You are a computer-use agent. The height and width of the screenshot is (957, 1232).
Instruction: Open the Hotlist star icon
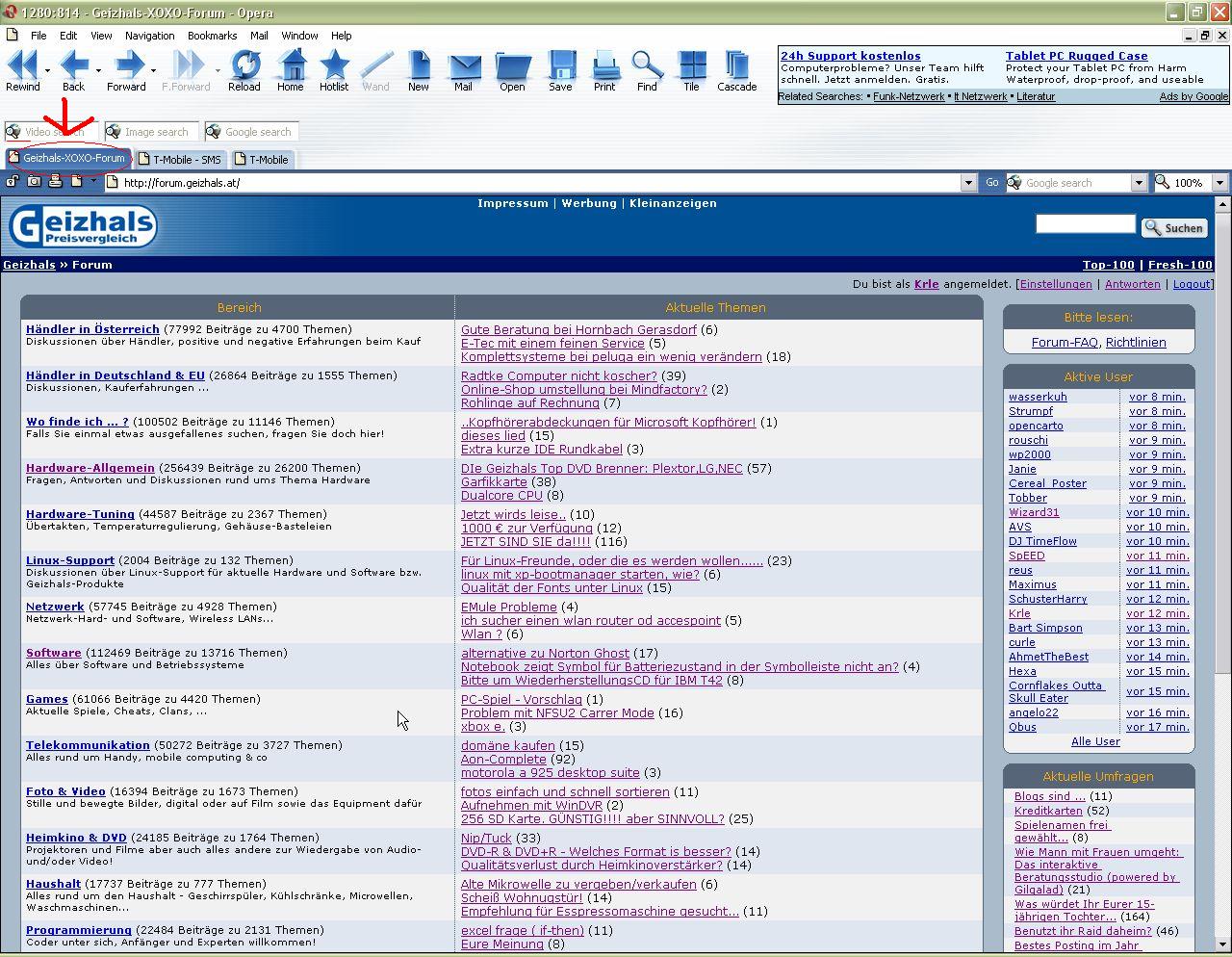tap(334, 65)
